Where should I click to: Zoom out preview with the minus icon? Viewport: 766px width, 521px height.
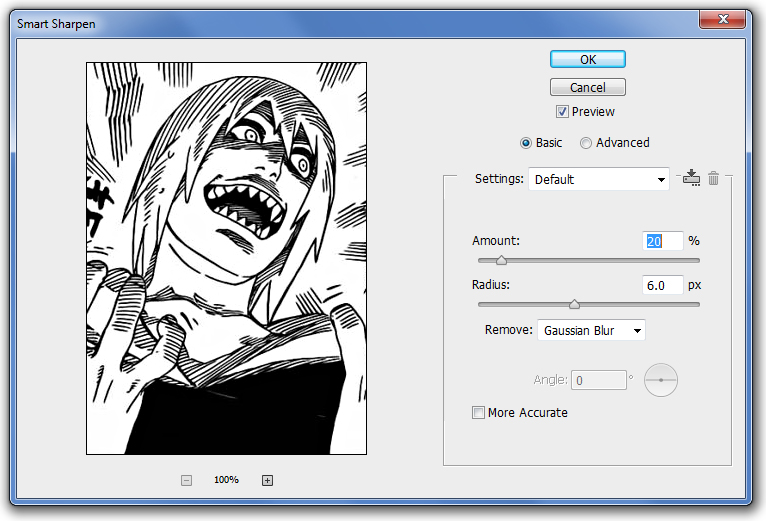[186, 480]
